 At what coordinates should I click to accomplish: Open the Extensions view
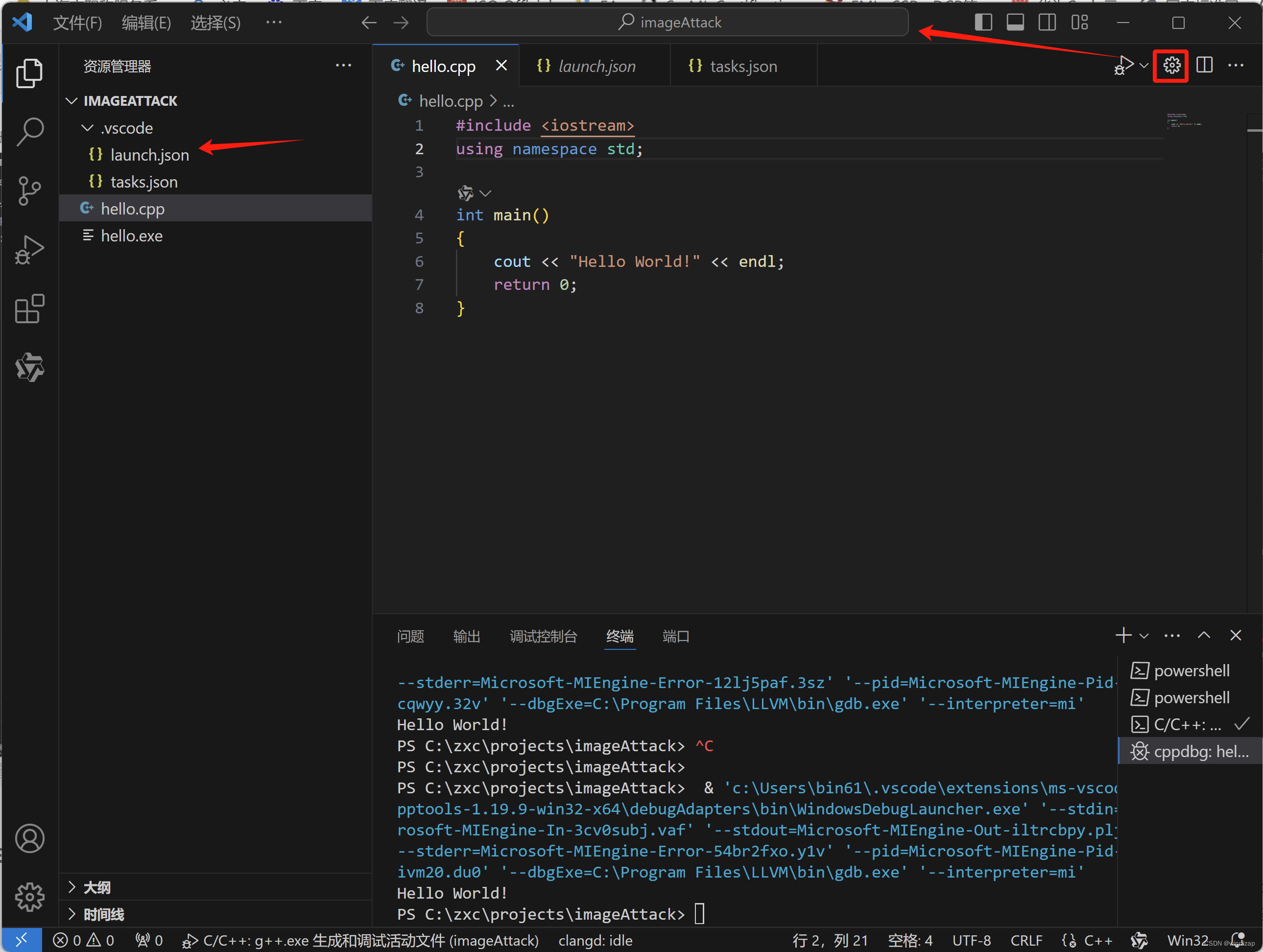click(29, 309)
